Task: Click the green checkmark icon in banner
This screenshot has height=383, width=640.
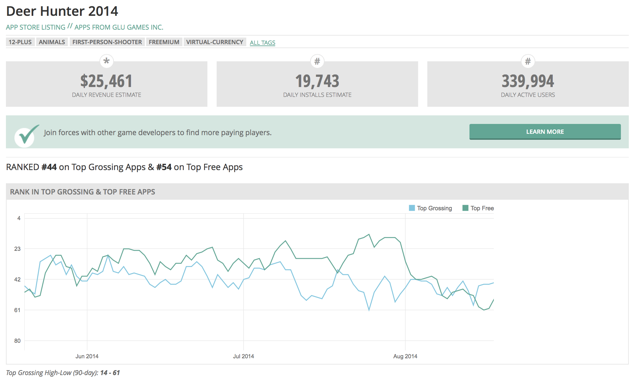Action: [27, 135]
